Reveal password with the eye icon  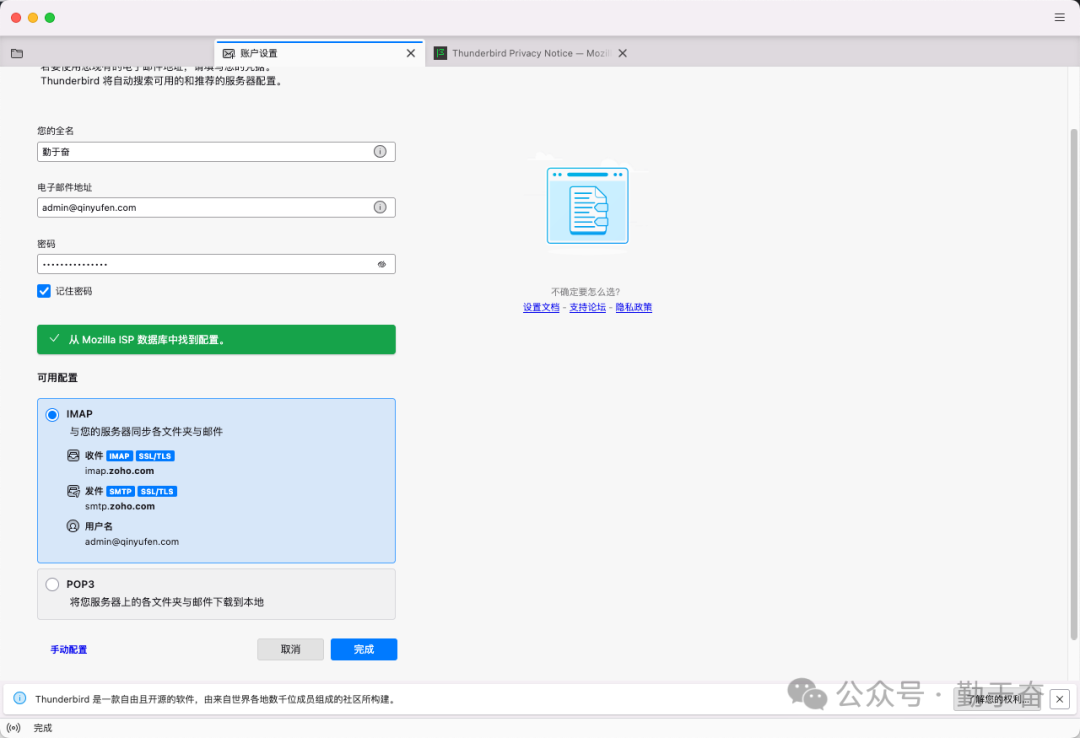point(382,265)
